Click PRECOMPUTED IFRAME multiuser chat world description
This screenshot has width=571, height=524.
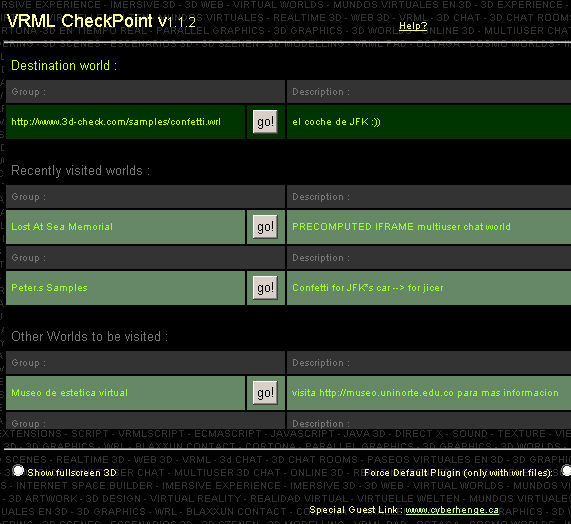(x=401, y=226)
